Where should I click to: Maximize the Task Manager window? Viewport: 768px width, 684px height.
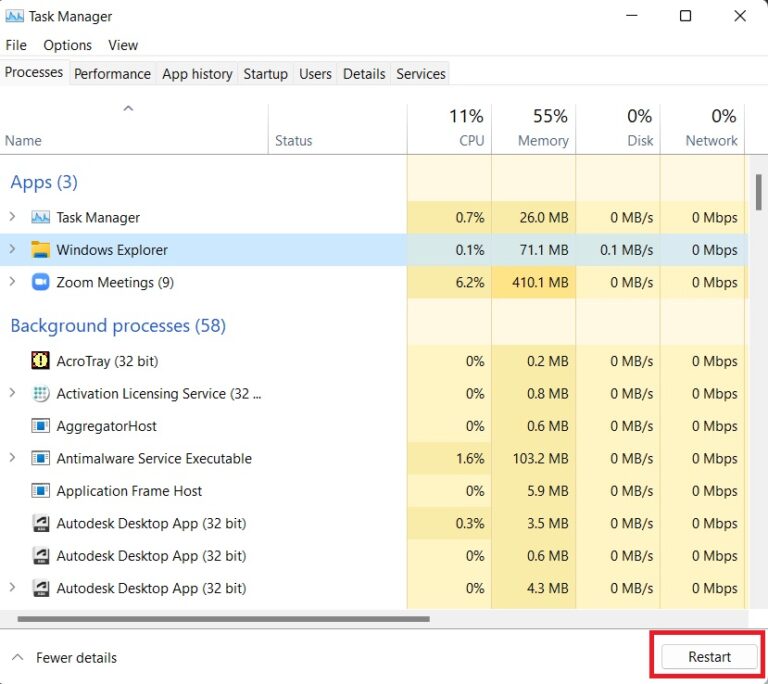[685, 16]
